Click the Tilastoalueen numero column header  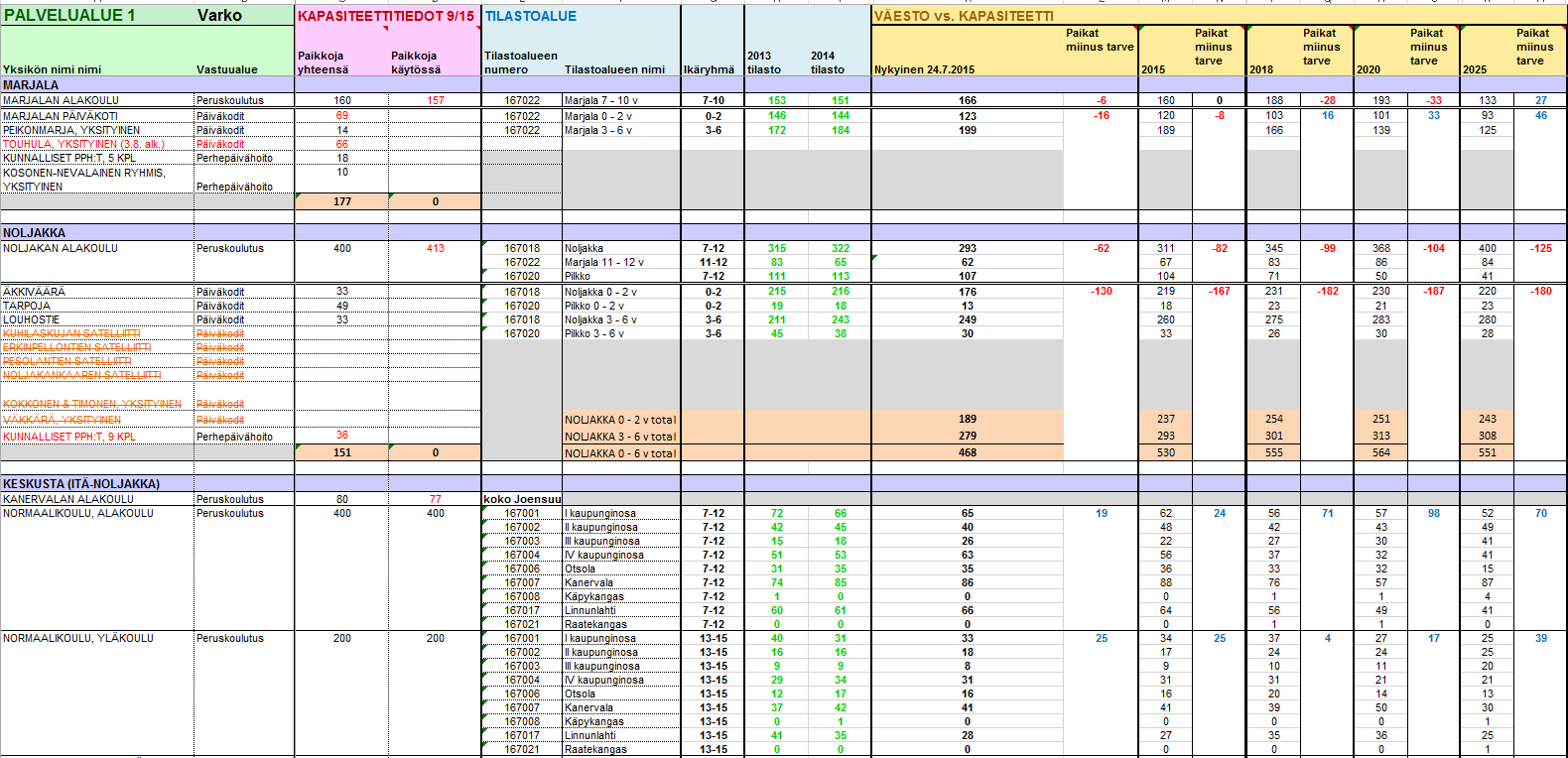click(x=521, y=63)
